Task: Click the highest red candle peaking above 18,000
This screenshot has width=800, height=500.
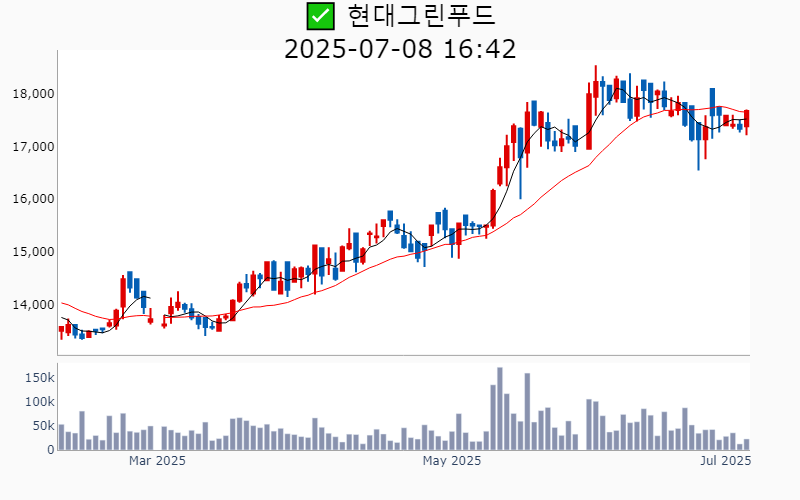Action: coord(595,90)
